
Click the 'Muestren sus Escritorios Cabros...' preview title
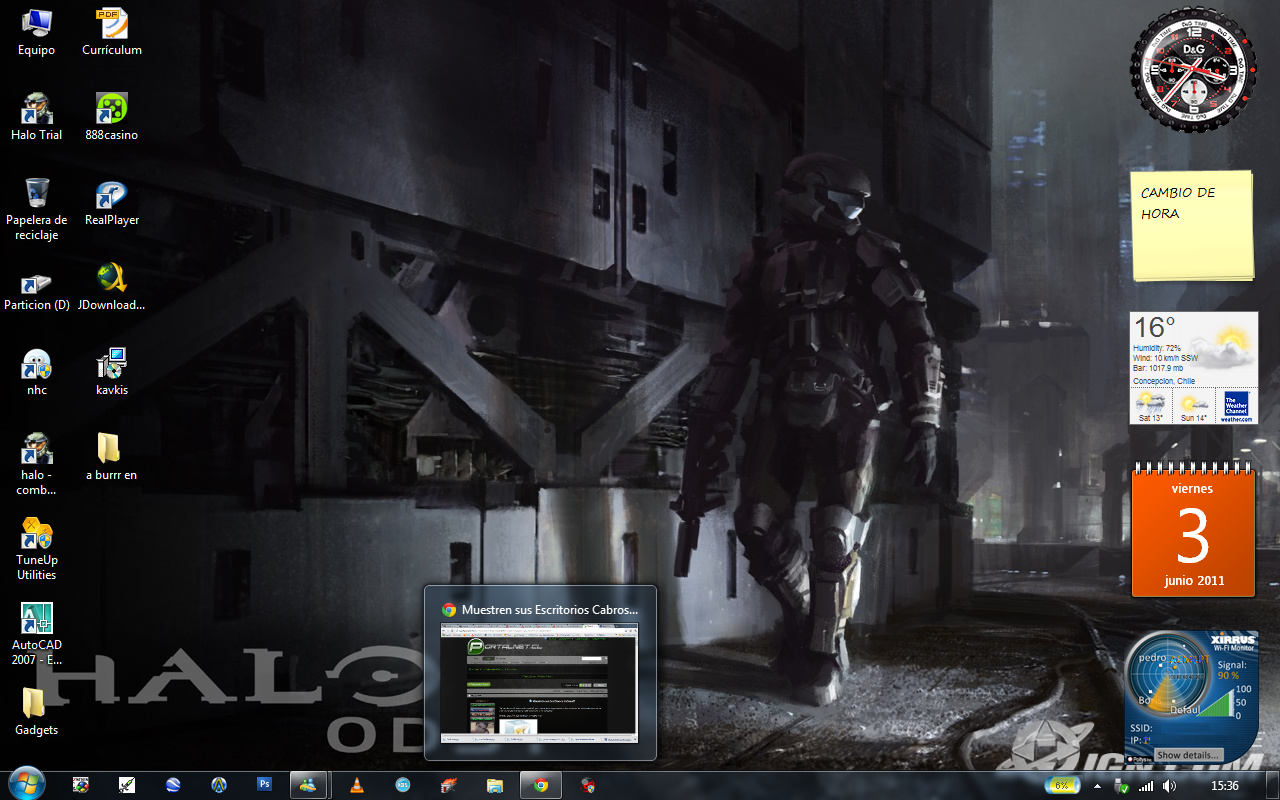(x=550, y=609)
